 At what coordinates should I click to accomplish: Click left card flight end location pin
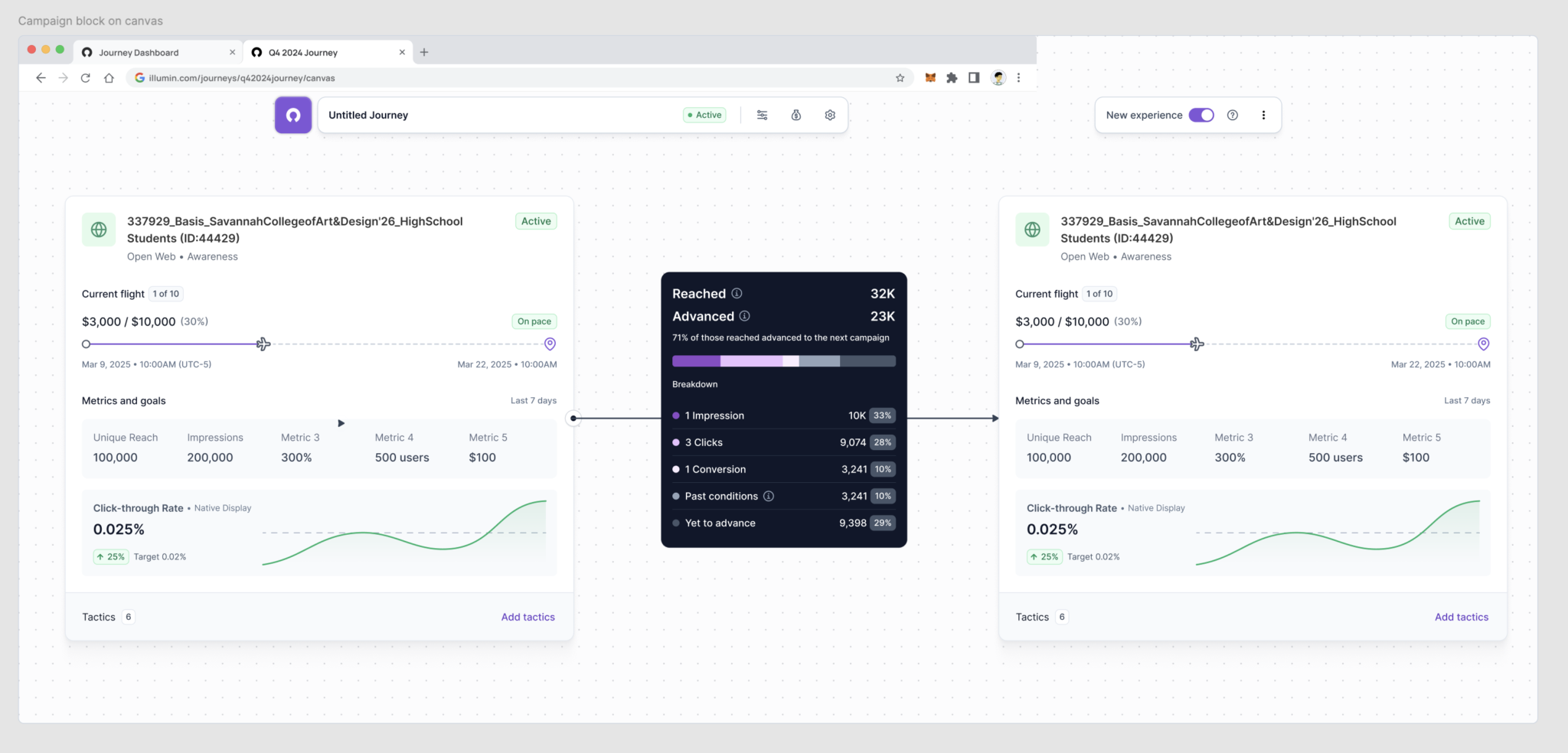coord(550,344)
